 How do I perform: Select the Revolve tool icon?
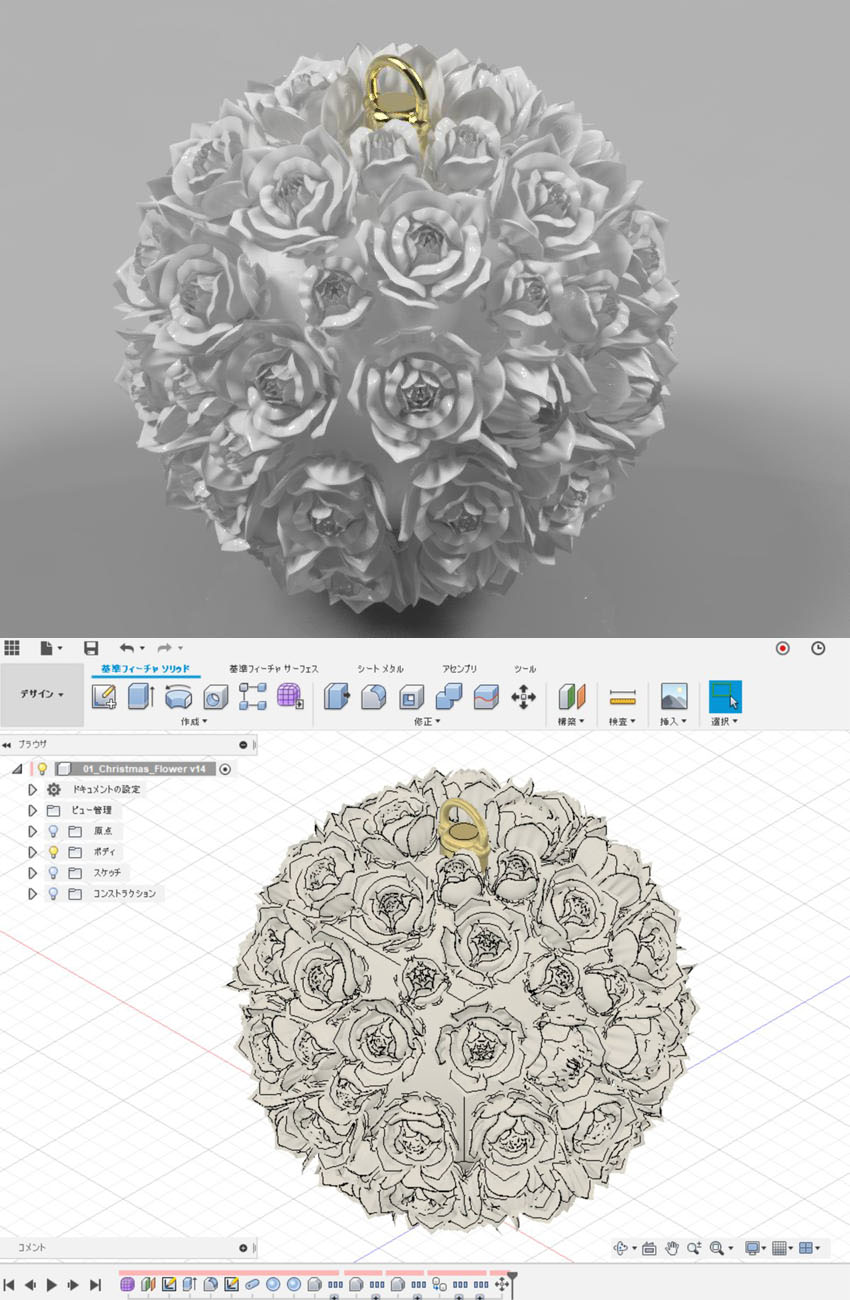tap(178, 696)
